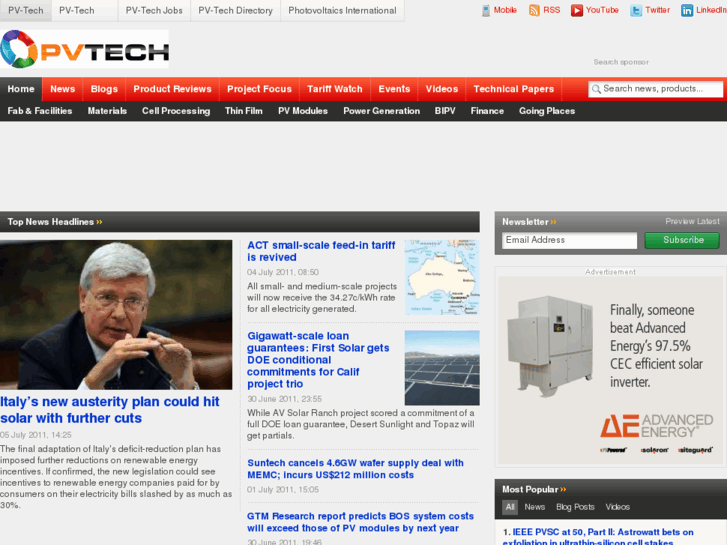Image resolution: width=727 pixels, height=545 pixels.
Task: Open the Most Popular heading link
Action: (x=534, y=489)
